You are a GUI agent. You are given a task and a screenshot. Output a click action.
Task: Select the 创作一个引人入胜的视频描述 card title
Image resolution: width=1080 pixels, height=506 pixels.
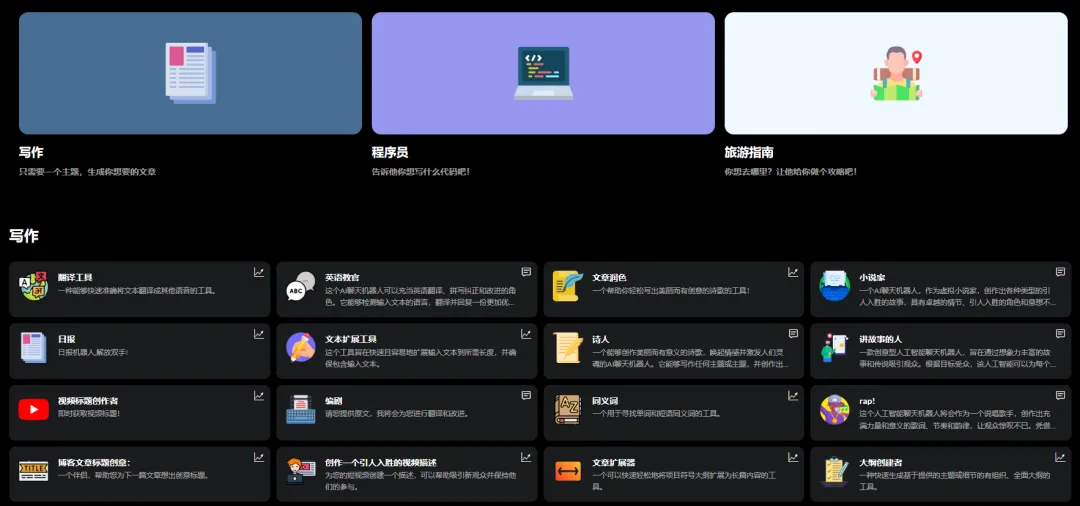pyautogui.click(x=381, y=463)
